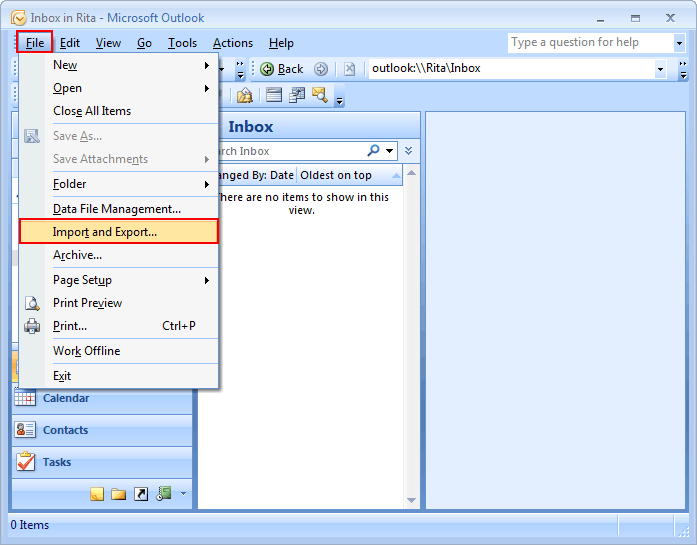This screenshot has height=545, width=697.
Task: Click in the Search Inbox field
Action: pyautogui.click(x=291, y=151)
